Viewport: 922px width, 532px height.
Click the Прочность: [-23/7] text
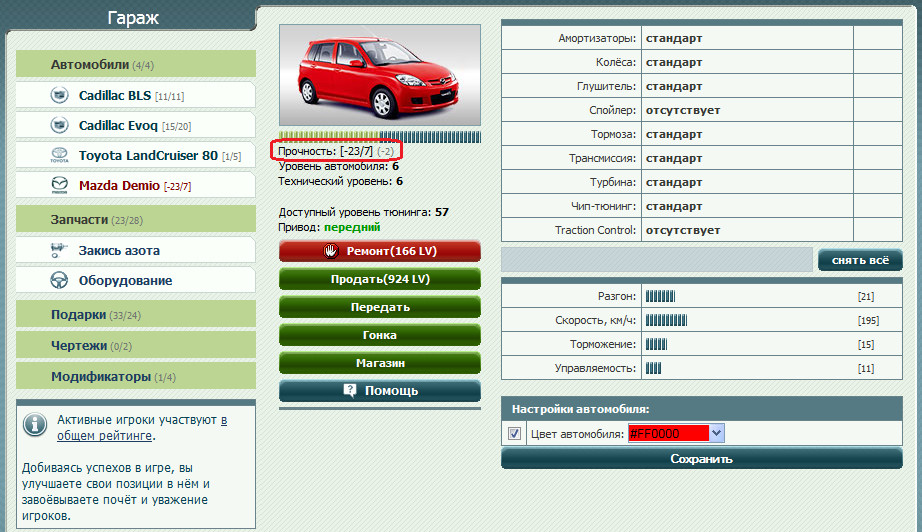click(x=325, y=151)
